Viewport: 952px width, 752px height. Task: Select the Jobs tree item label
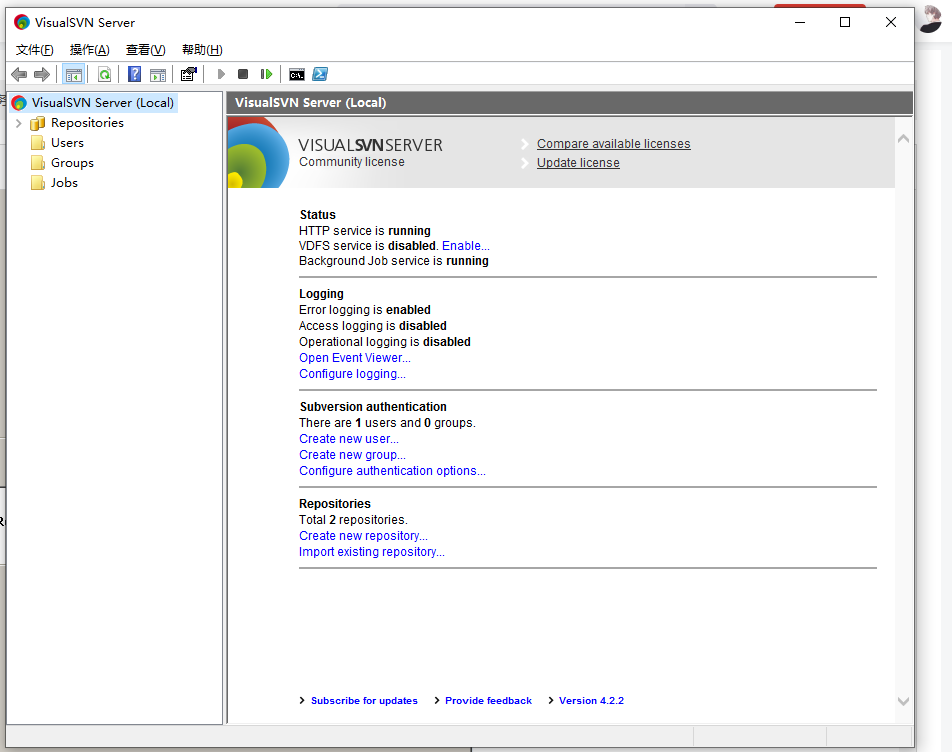tap(64, 183)
